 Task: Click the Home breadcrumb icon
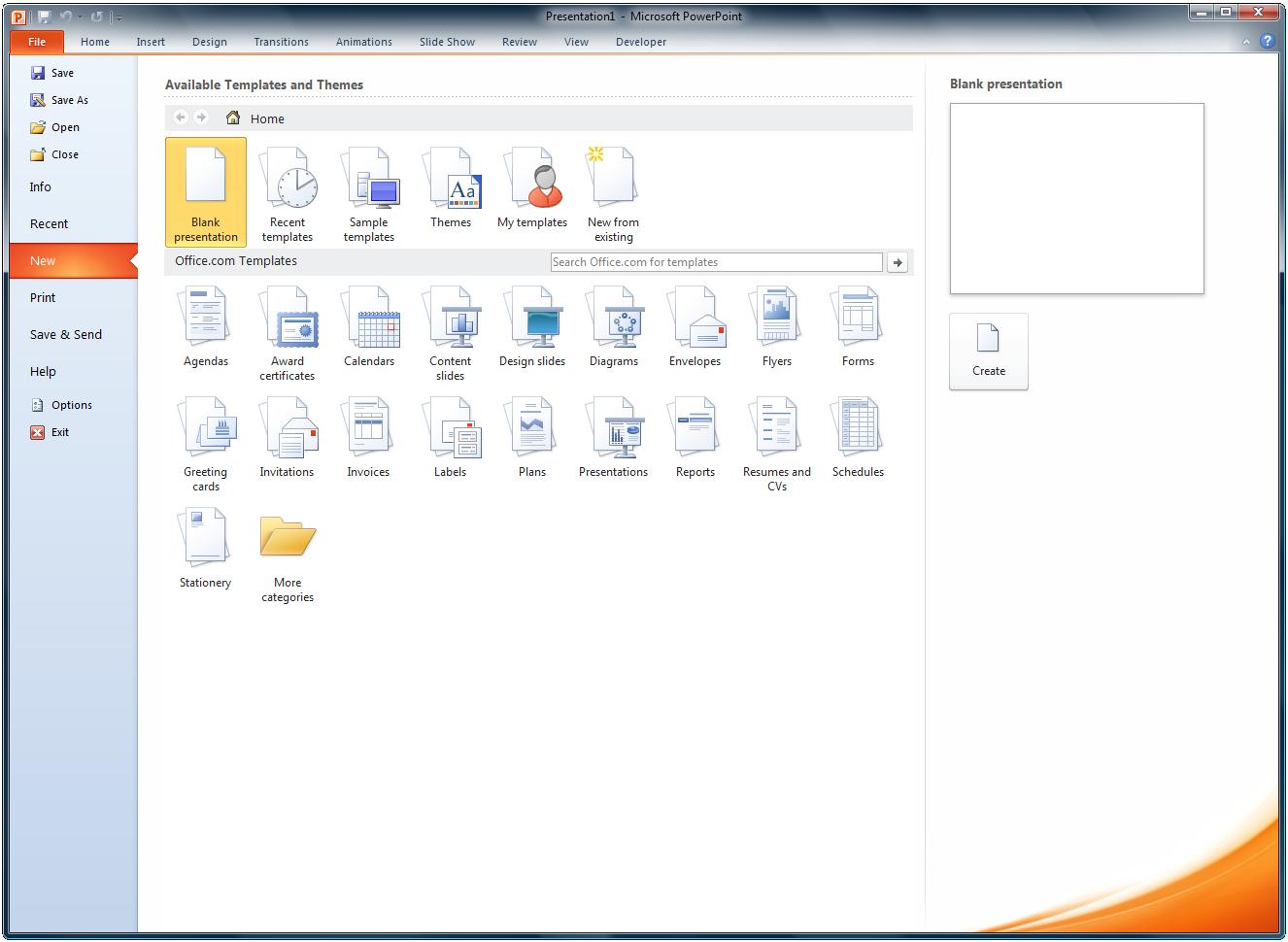(x=233, y=117)
